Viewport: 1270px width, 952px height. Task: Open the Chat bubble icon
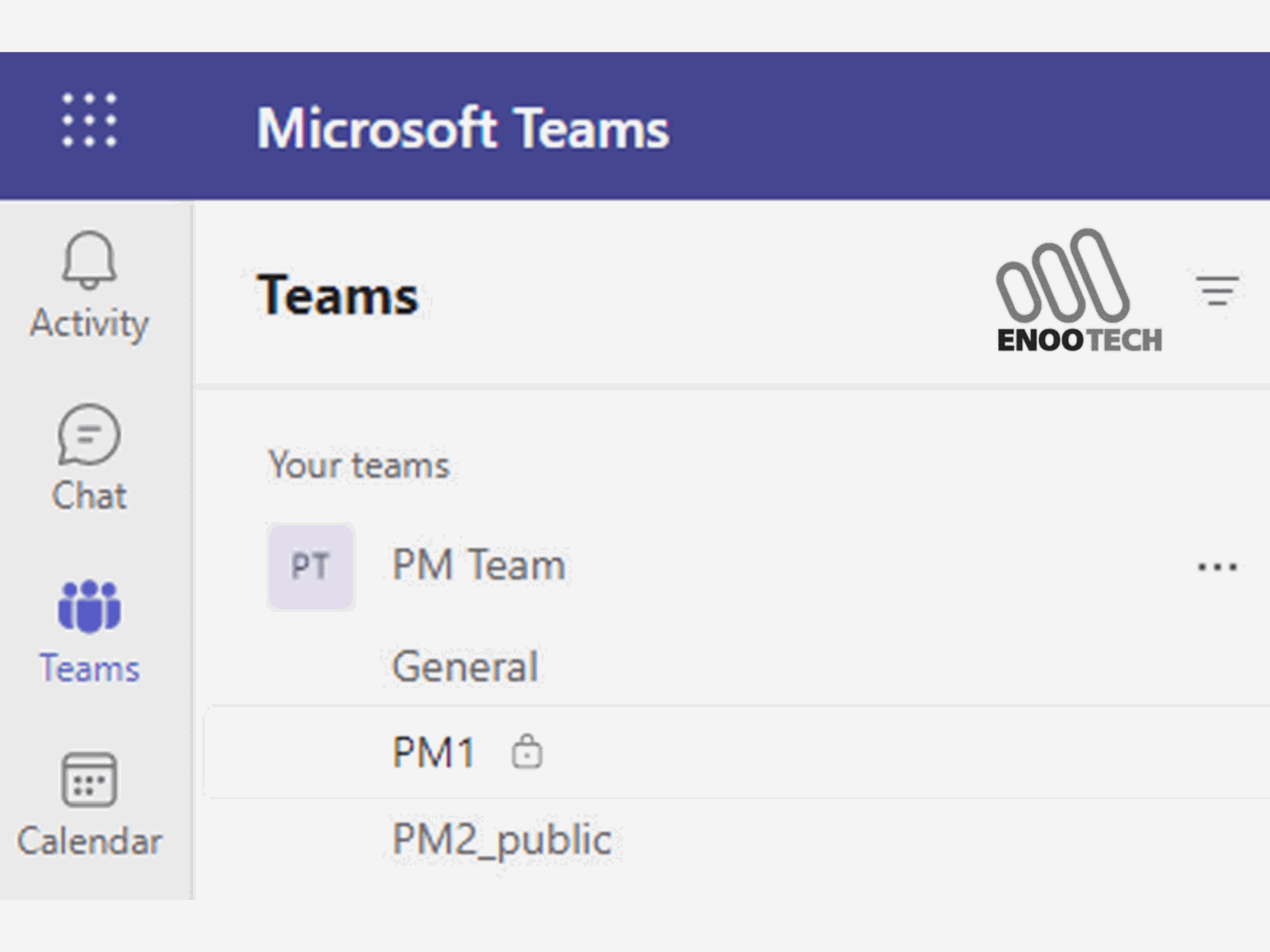pyautogui.click(x=89, y=435)
